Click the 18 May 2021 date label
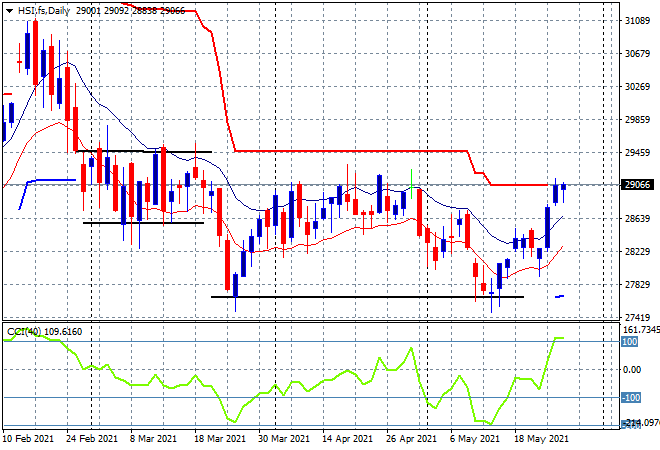Image resolution: width=660 pixels, height=450 pixels. 541,439
